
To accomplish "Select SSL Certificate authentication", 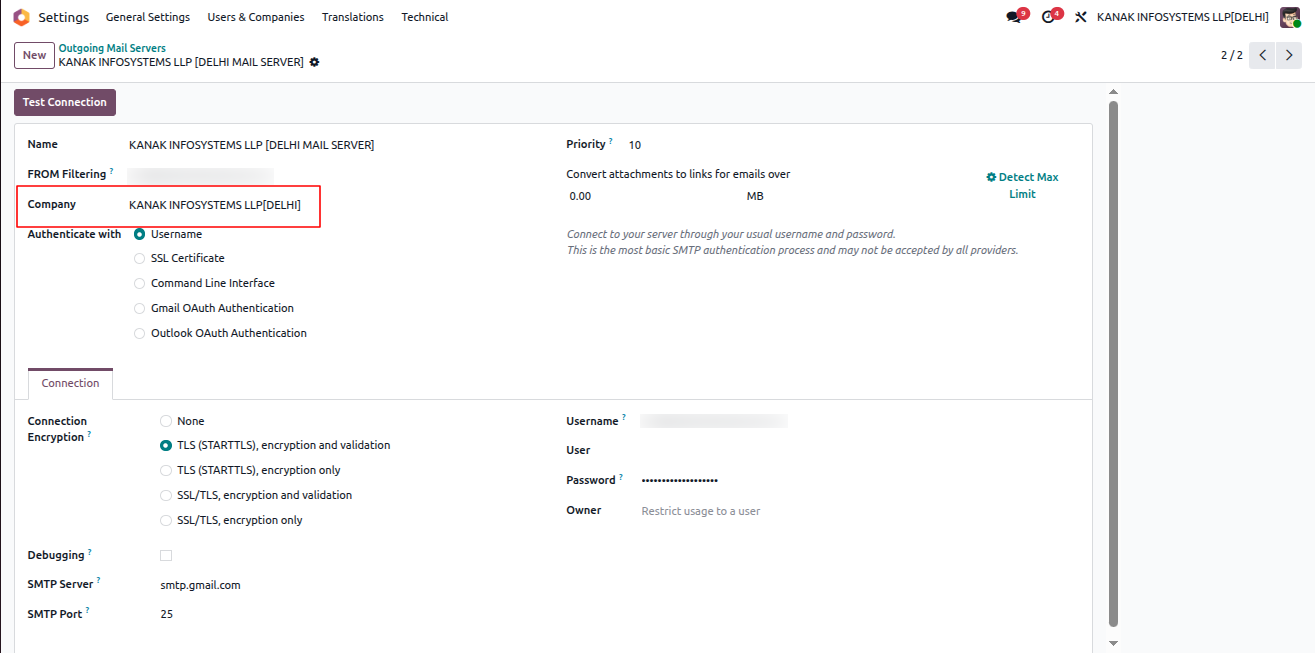I will pos(139,258).
